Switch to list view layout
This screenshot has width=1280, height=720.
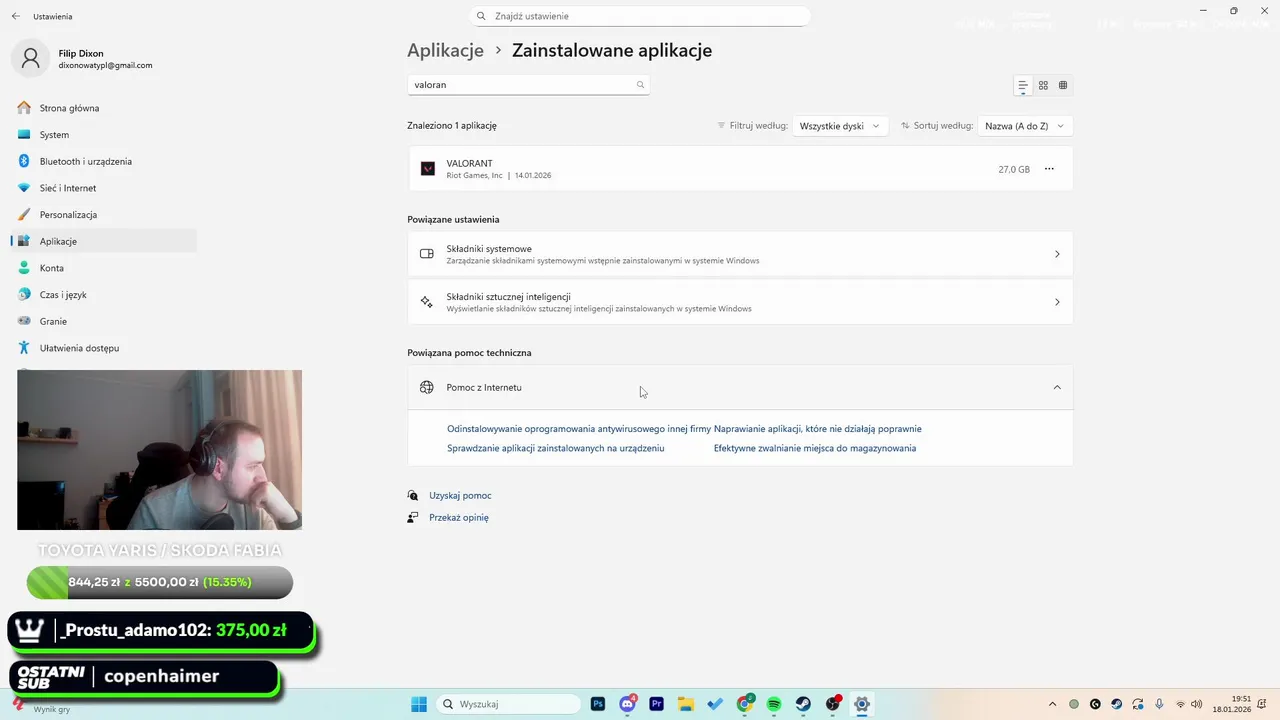click(x=1022, y=86)
